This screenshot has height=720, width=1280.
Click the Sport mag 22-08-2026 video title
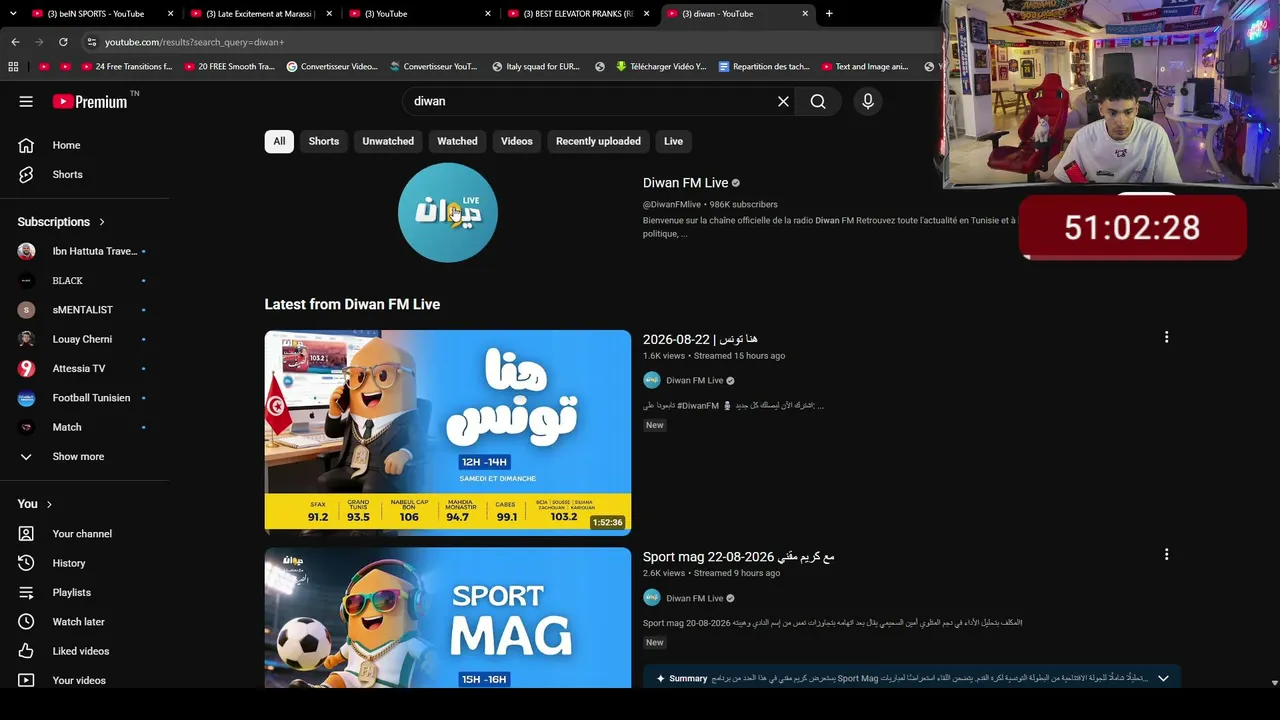739,557
